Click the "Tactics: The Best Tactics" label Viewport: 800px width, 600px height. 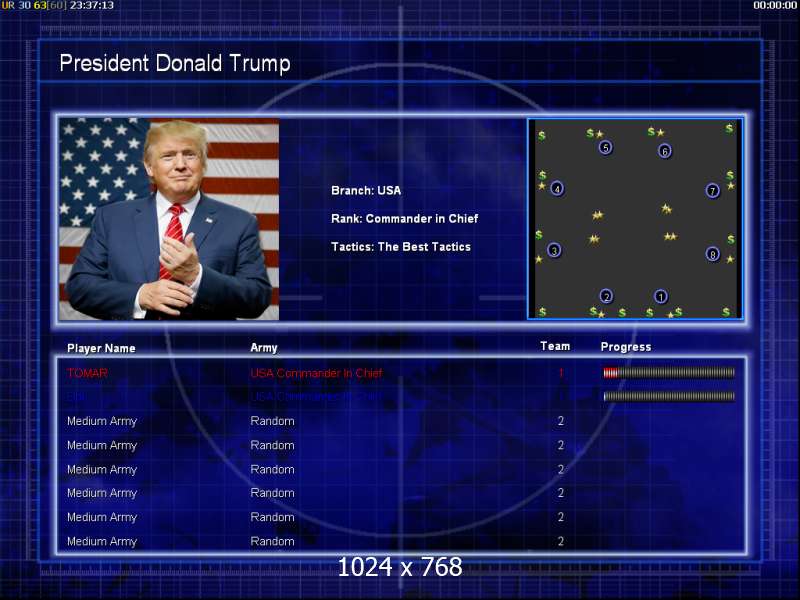point(401,247)
